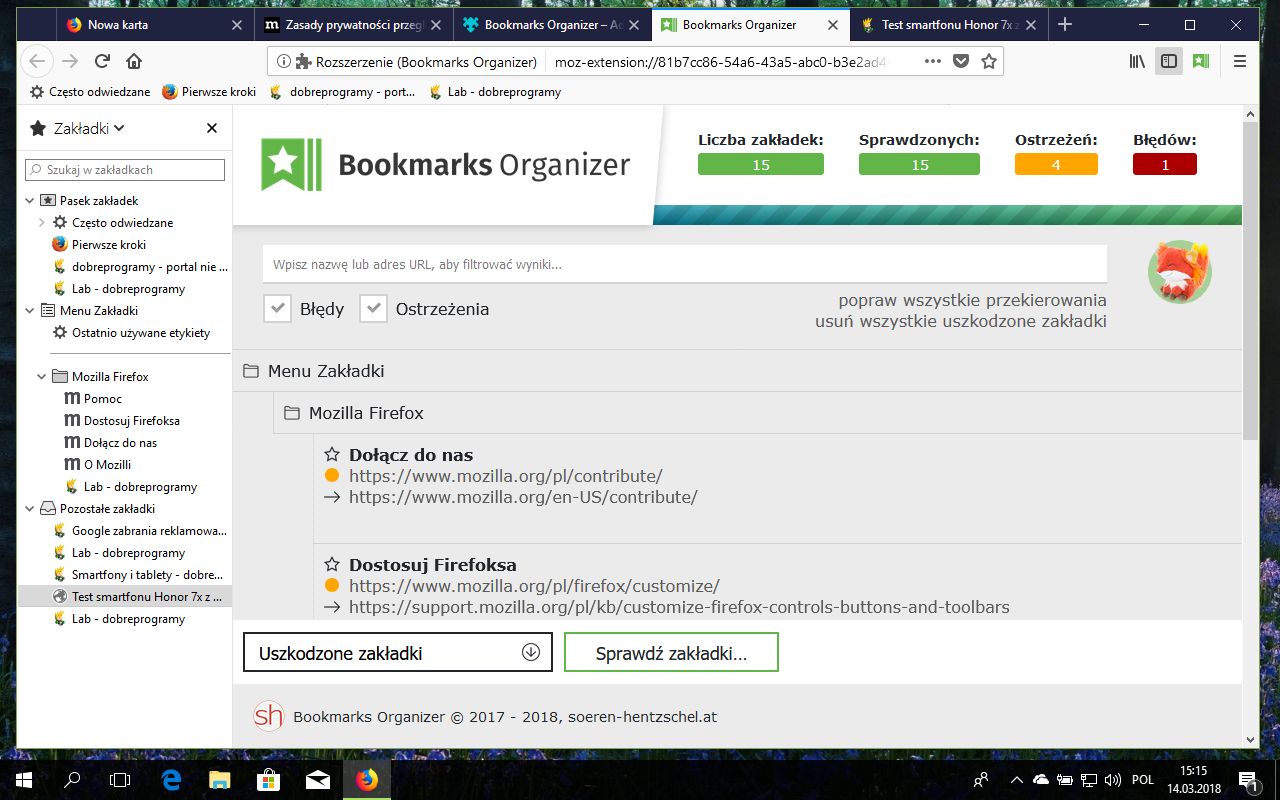This screenshot has width=1280, height=800.
Task: Open Microsoft Store from taskbar
Action: (x=268, y=779)
